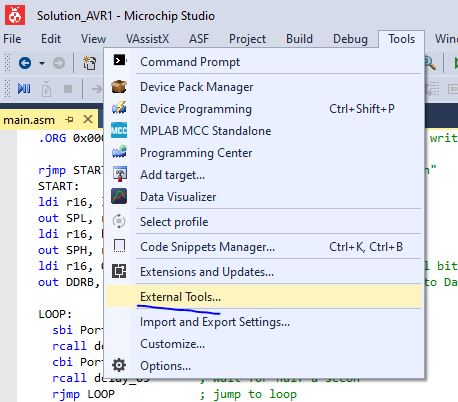
Task: Click the 'LOOP:' label in code
Action: pos(55,314)
